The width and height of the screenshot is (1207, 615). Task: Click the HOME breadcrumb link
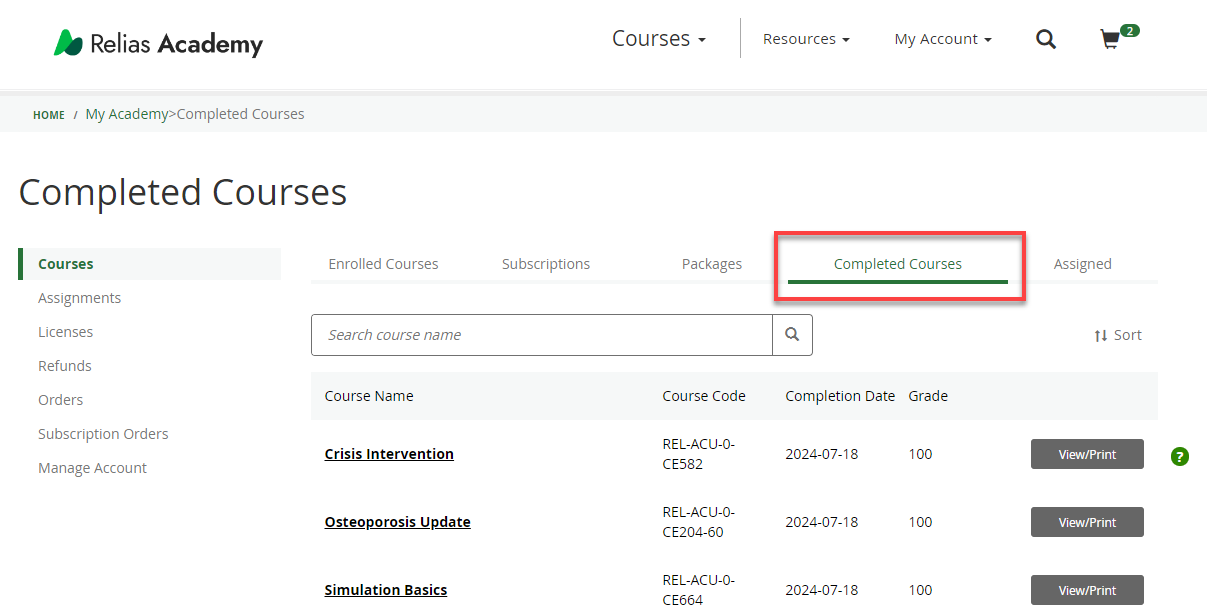pos(49,115)
